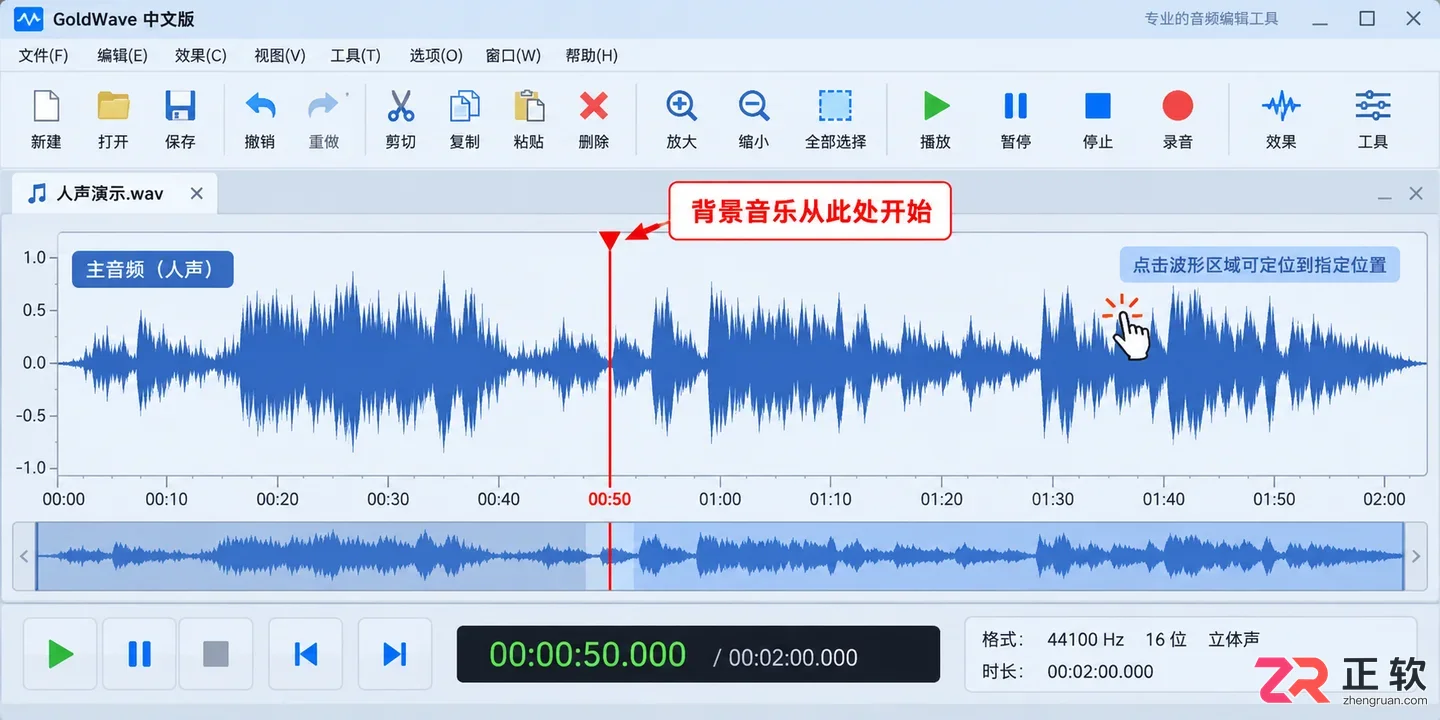Open the 工具 sliders icon in toolbar
Screen dimensions: 1440x720
pyautogui.click(x=1373, y=106)
